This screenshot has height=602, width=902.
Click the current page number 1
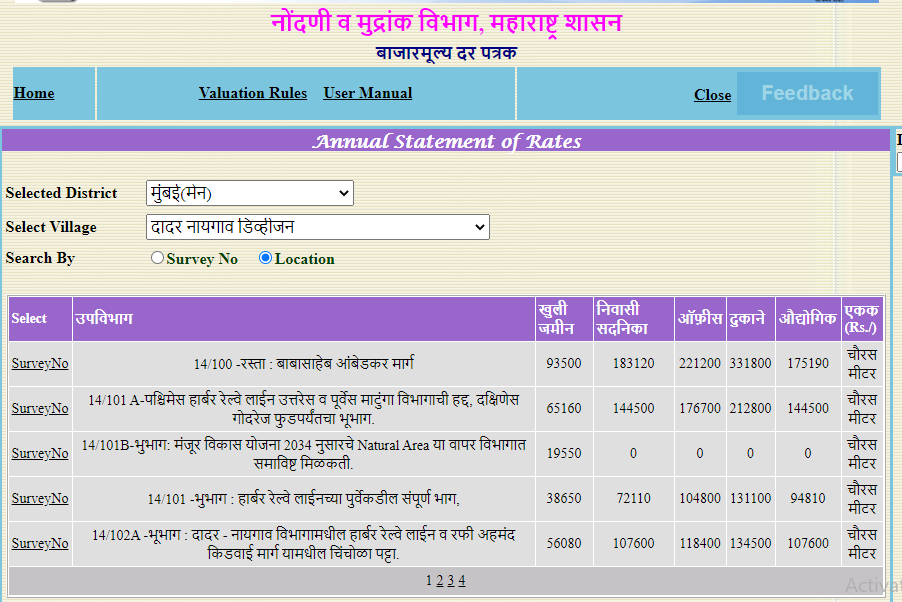click(429, 581)
